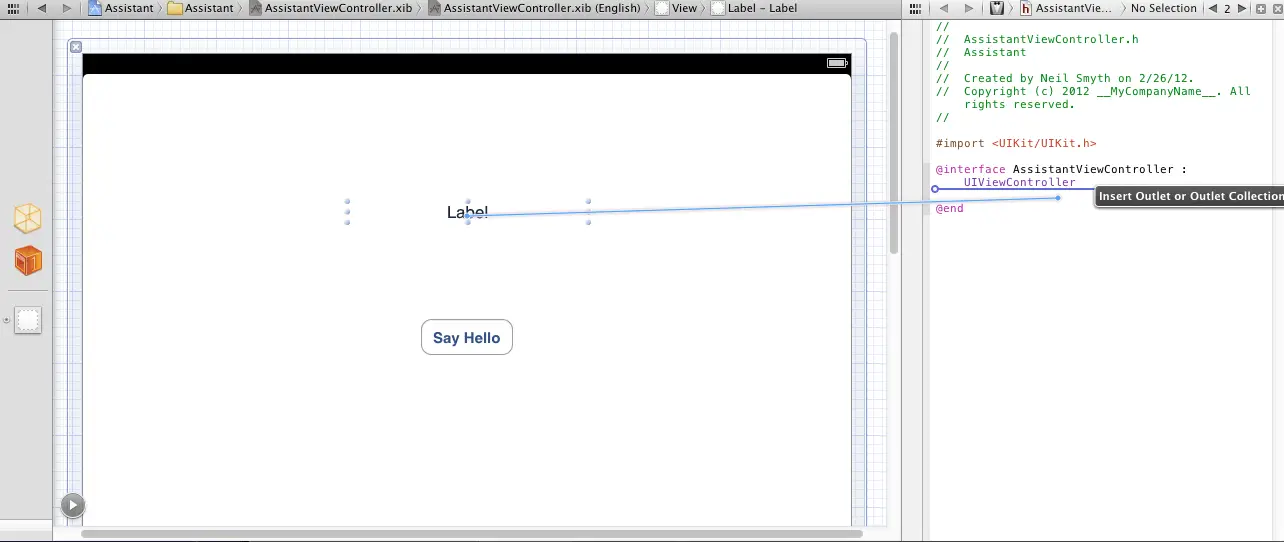Viewport: 1284px width, 542px height.
Task: Go back in the left editor history
Action: pos(42,8)
